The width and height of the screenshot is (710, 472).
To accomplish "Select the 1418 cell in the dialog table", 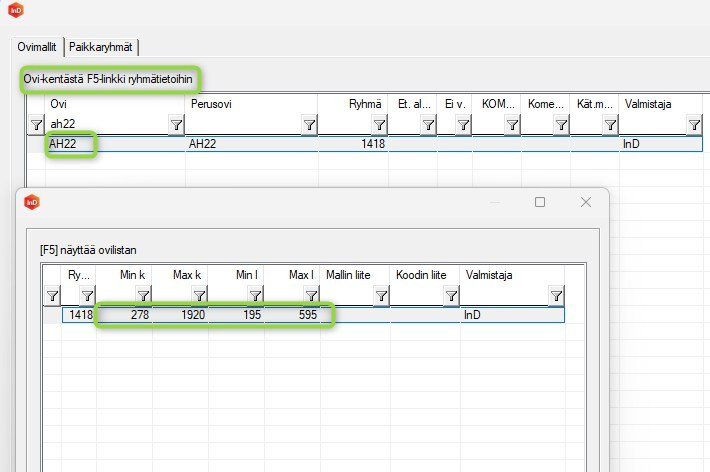I will (x=79, y=315).
